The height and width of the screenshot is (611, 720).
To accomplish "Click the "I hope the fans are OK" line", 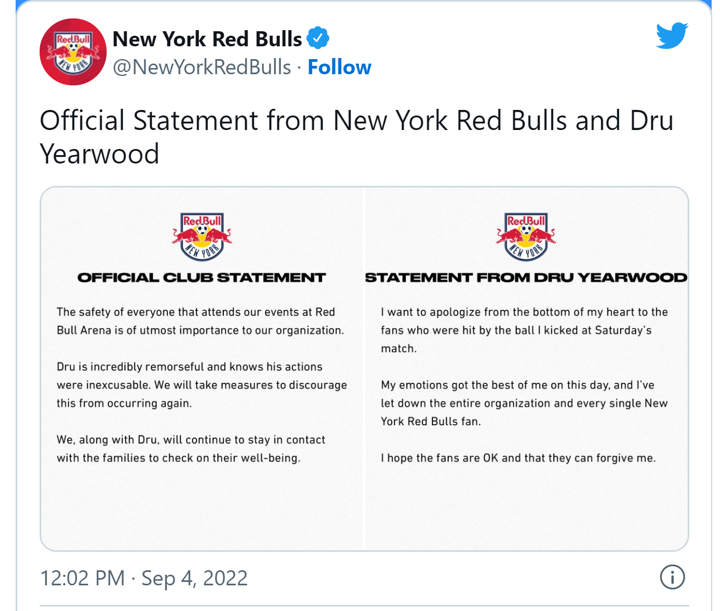I will click(x=518, y=458).
